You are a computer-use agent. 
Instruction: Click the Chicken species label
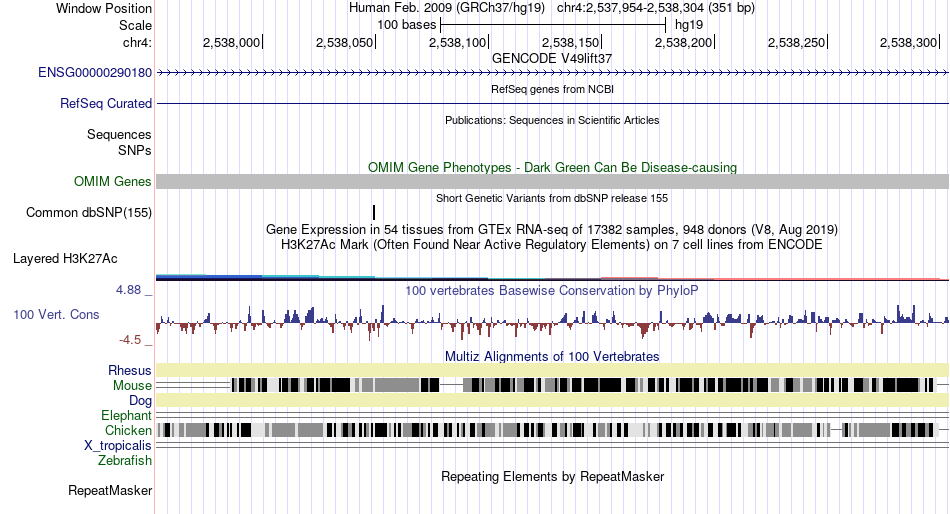tap(128, 430)
